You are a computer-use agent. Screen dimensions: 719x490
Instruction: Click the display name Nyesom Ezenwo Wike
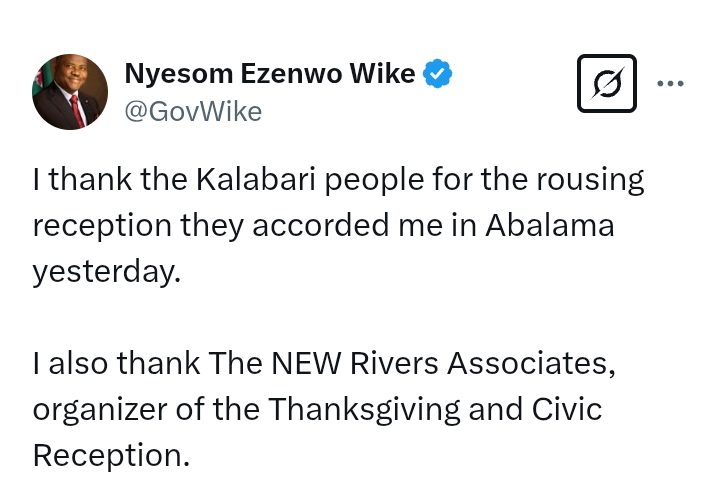tap(269, 73)
